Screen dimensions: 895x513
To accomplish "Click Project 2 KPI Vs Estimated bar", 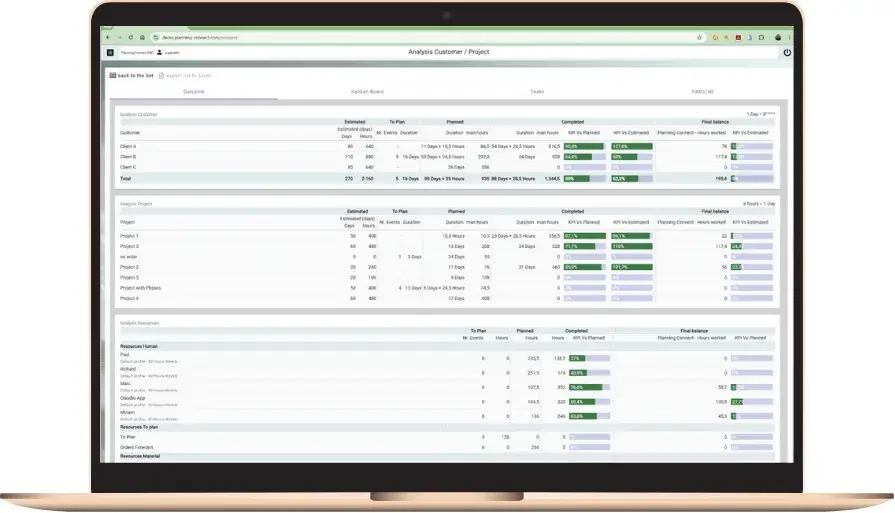I will coord(631,267).
